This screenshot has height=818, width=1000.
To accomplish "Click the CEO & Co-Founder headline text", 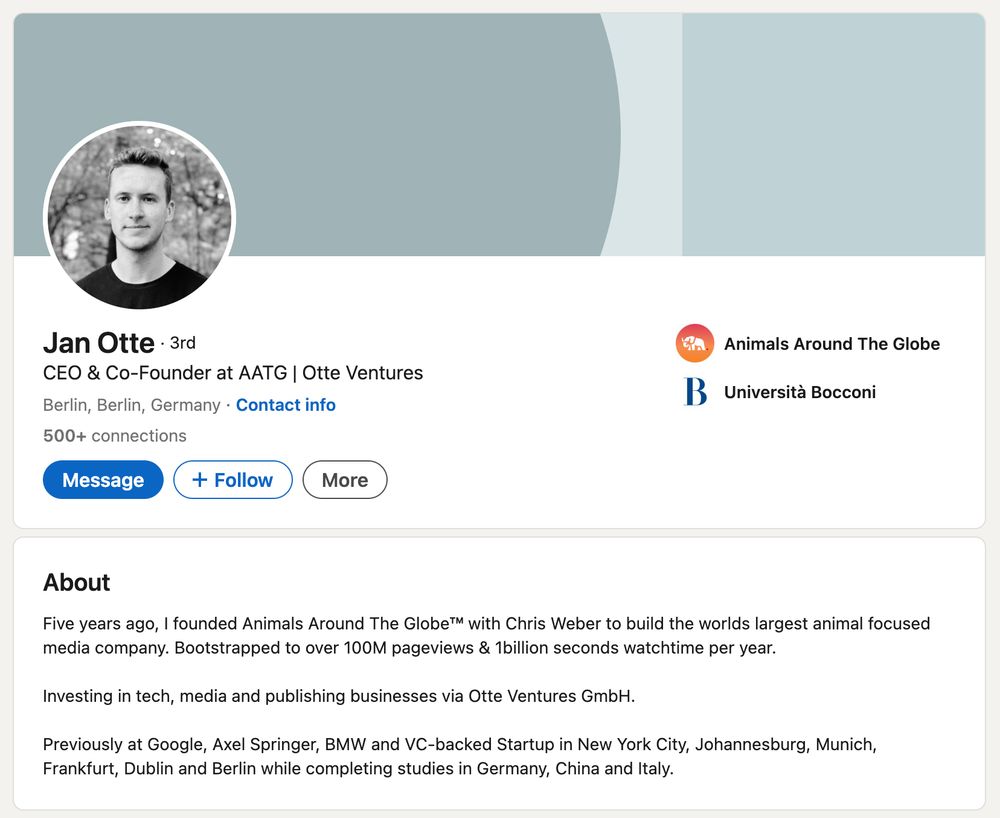I will coord(233,372).
